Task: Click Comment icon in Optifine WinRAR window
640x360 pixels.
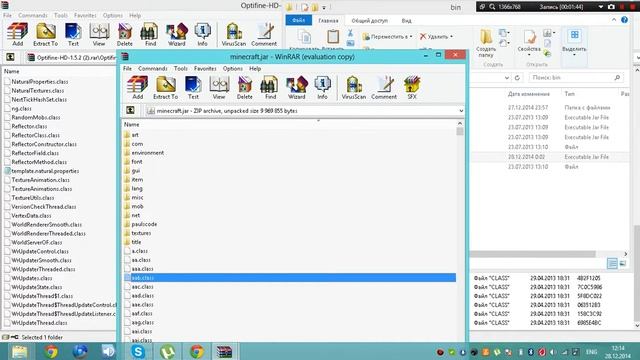Action: click(x=264, y=34)
